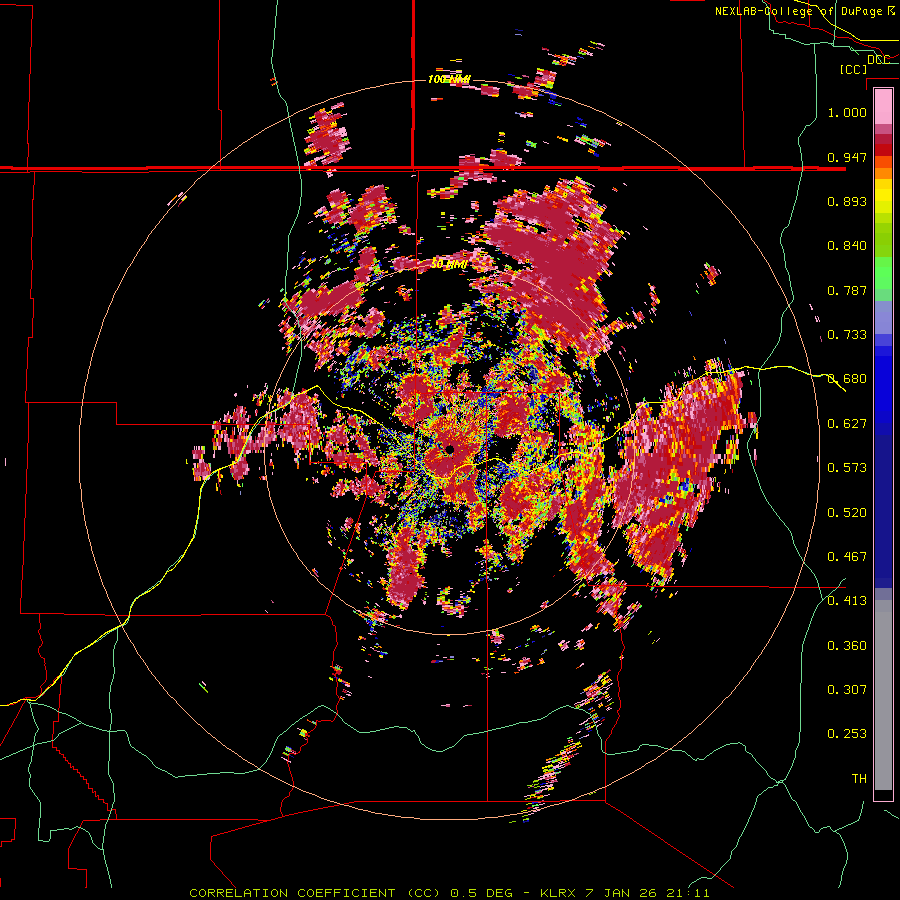Select the 0.840 legend value
This screenshot has height=900, width=900.
coord(847,246)
